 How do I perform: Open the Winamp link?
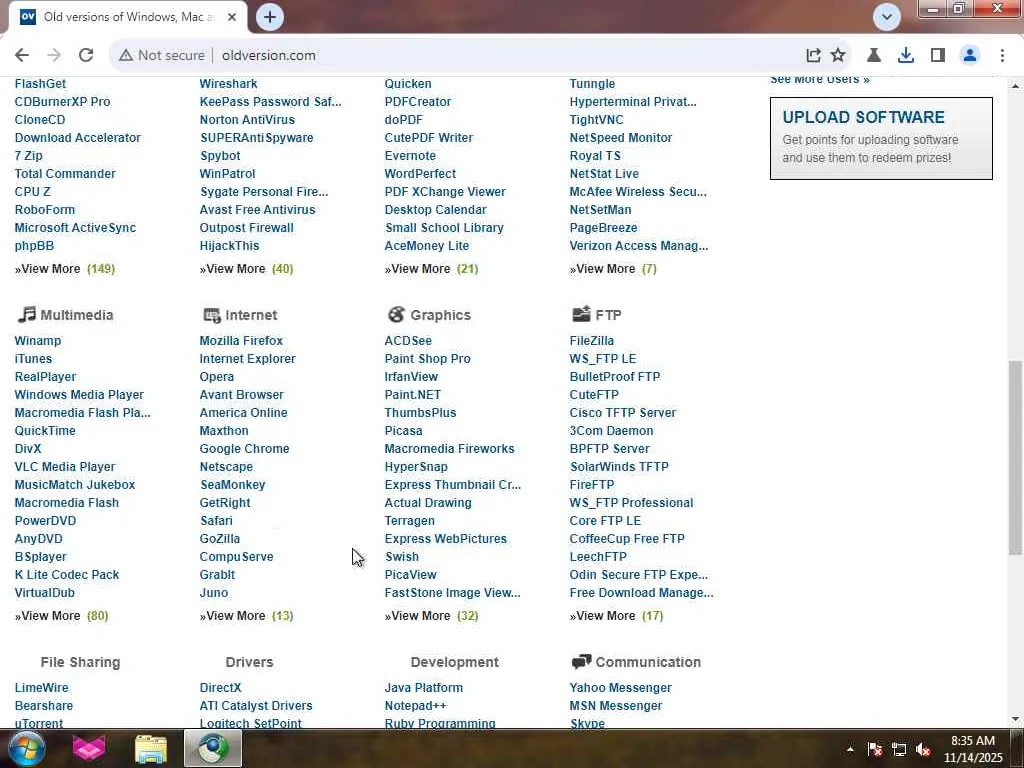click(38, 341)
